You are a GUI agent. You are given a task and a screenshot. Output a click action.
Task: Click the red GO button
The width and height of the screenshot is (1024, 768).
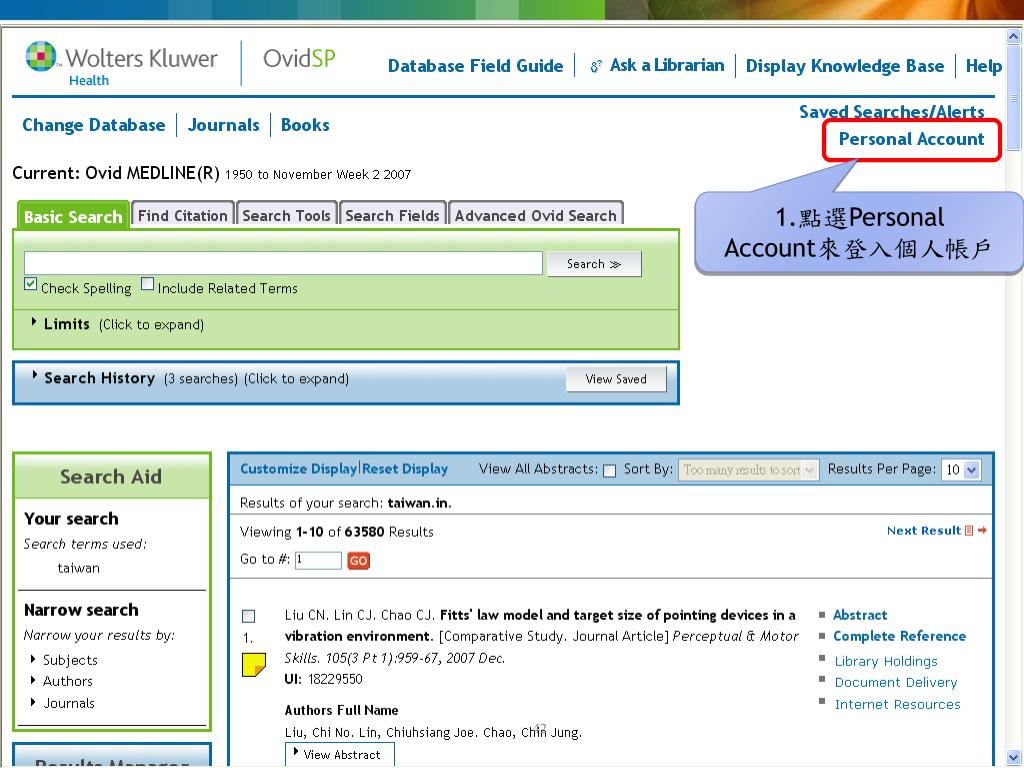click(x=358, y=560)
